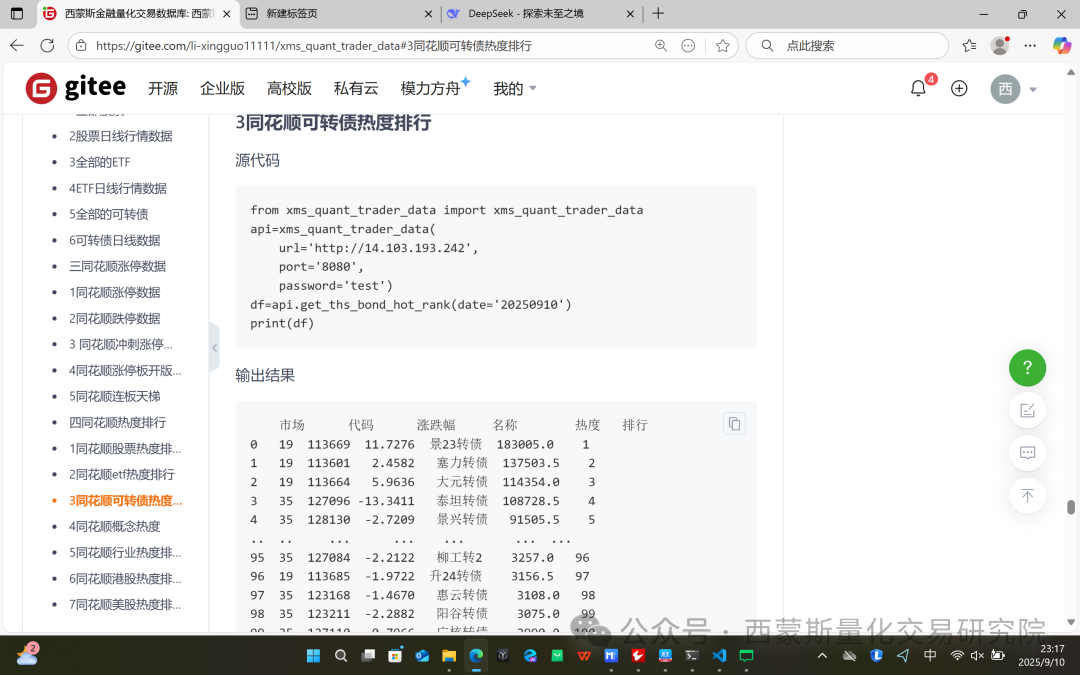This screenshot has height=675, width=1080.
Task: Jump to 2股票日线行情数据 section
Action: 121,136
